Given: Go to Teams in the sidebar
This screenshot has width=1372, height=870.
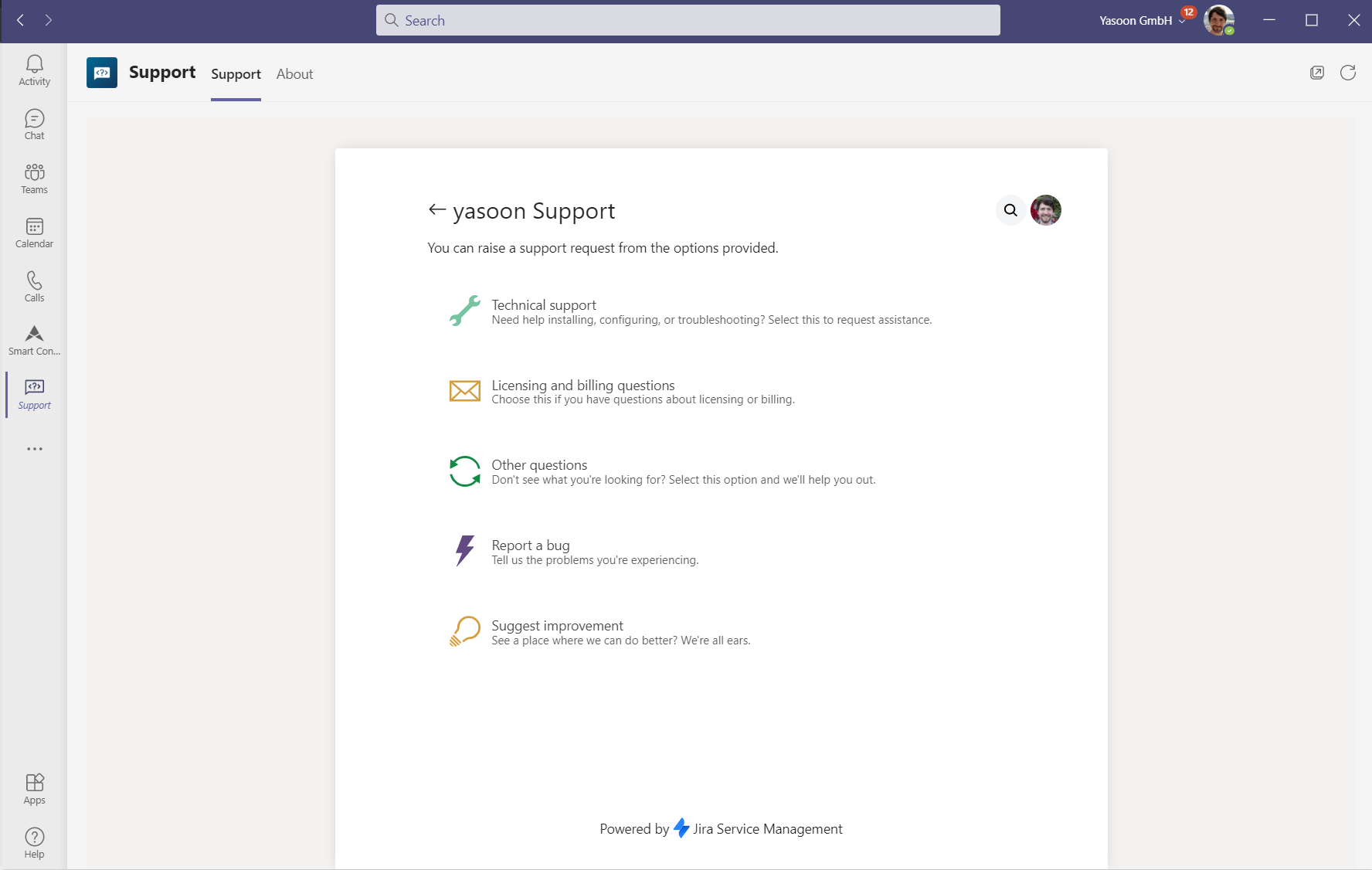Looking at the screenshot, I should [x=34, y=178].
